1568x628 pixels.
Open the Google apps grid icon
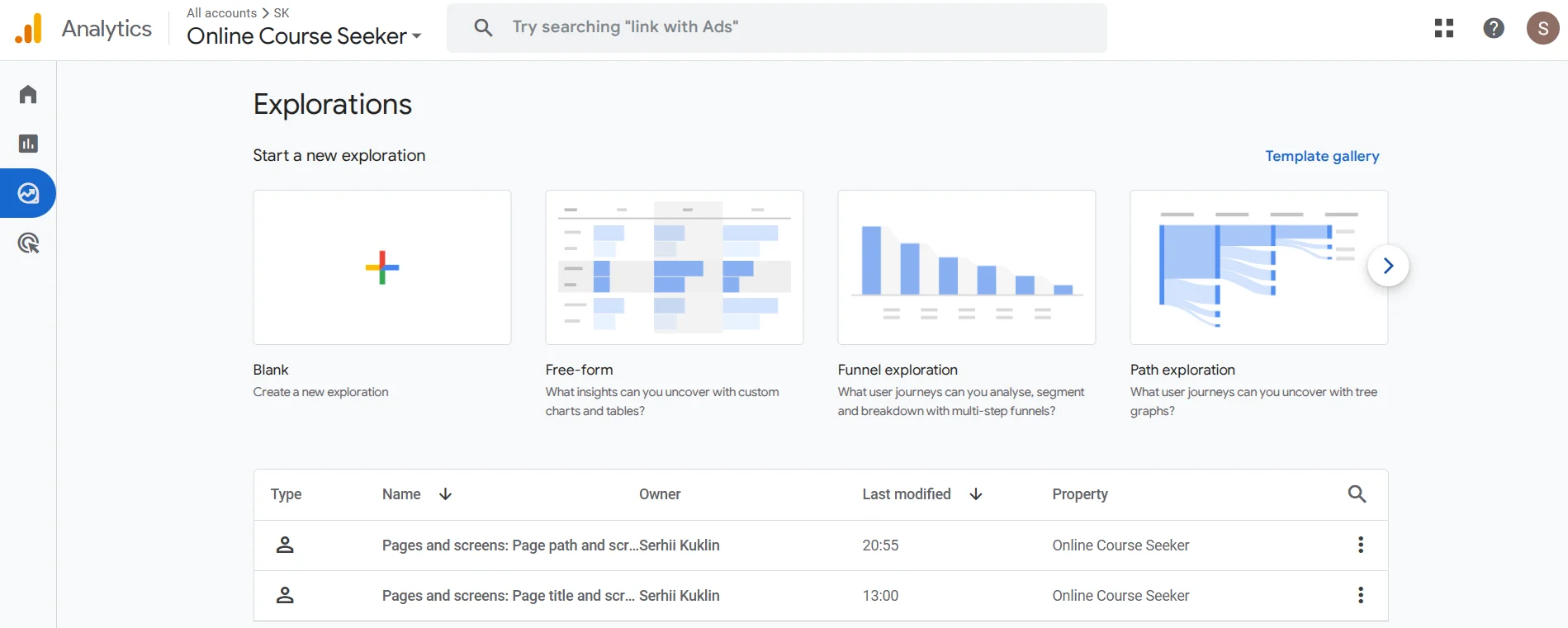tap(1443, 28)
